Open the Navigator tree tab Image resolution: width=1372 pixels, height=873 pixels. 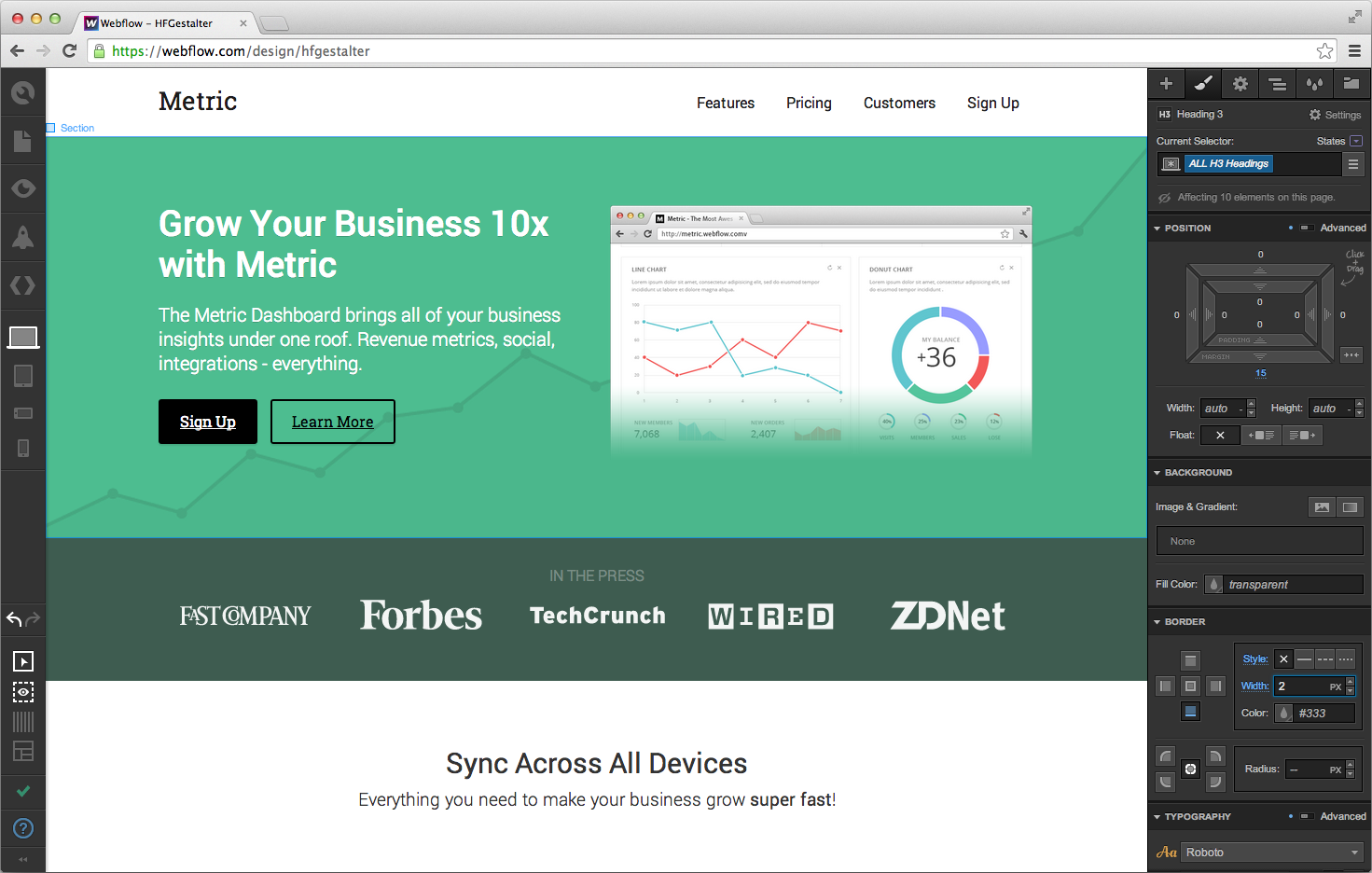pos(1278,83)
